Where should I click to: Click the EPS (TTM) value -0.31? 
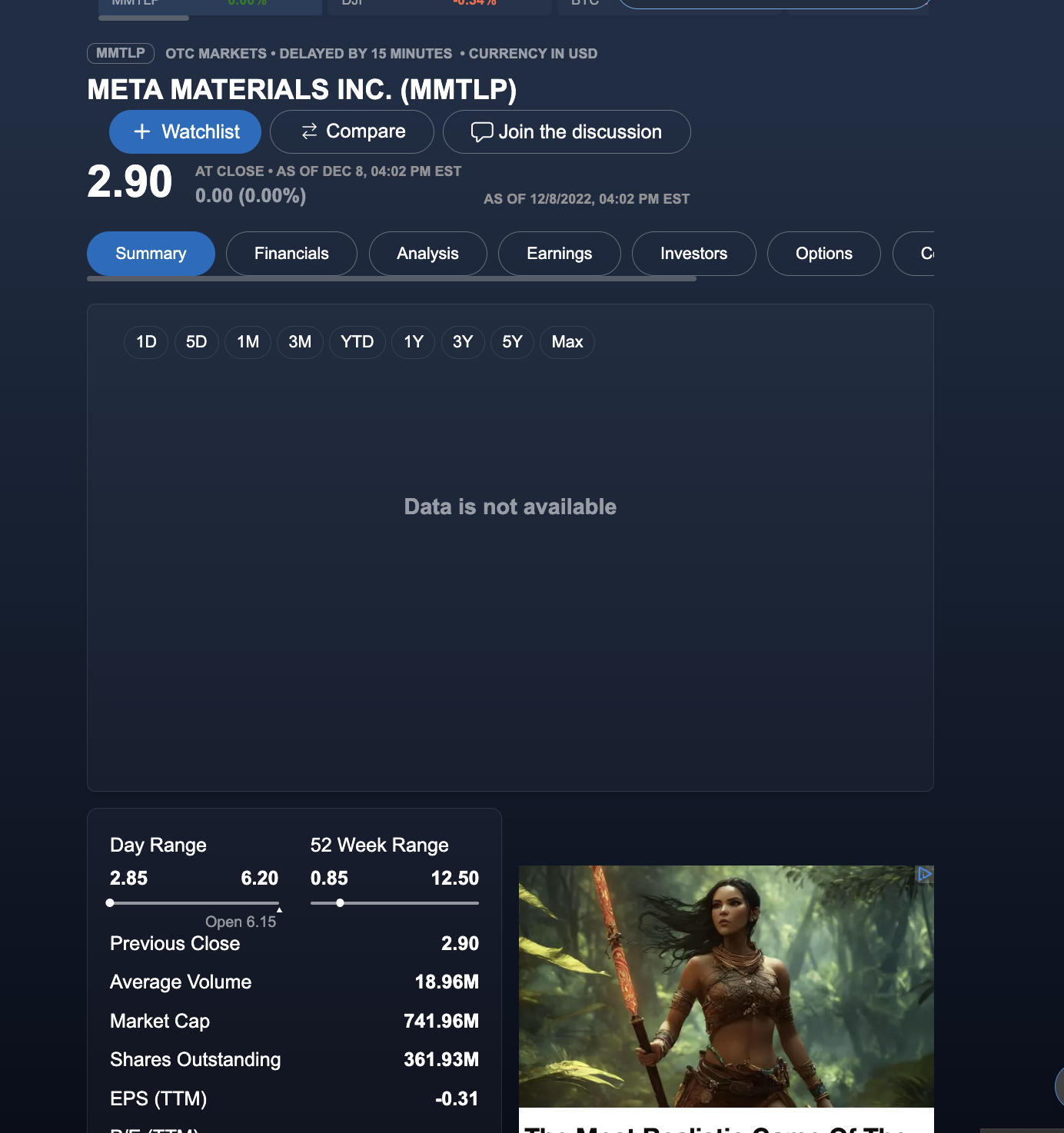pos(457,1098)
